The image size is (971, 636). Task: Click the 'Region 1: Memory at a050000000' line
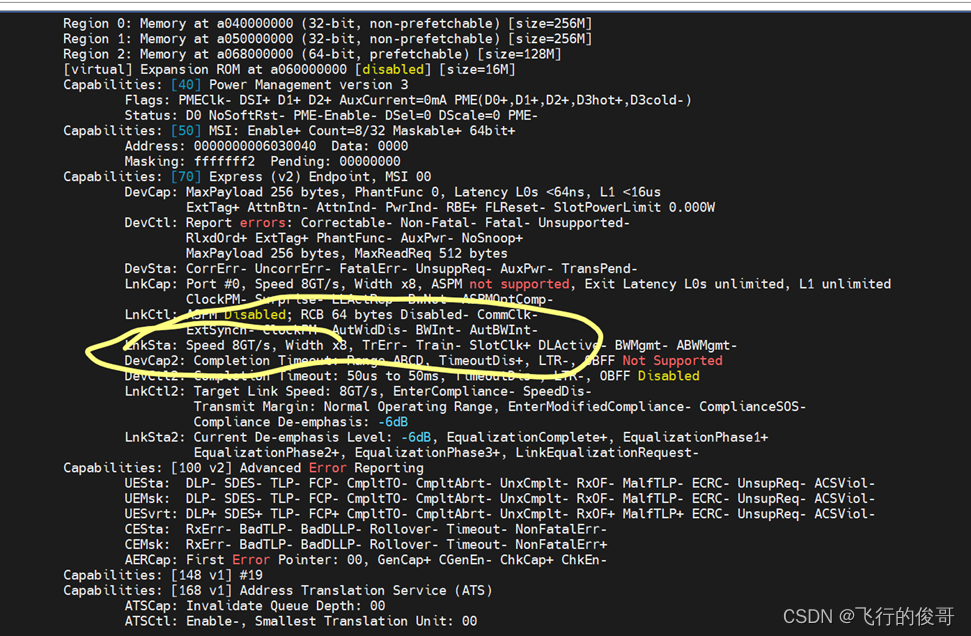[x=328, y=39]
